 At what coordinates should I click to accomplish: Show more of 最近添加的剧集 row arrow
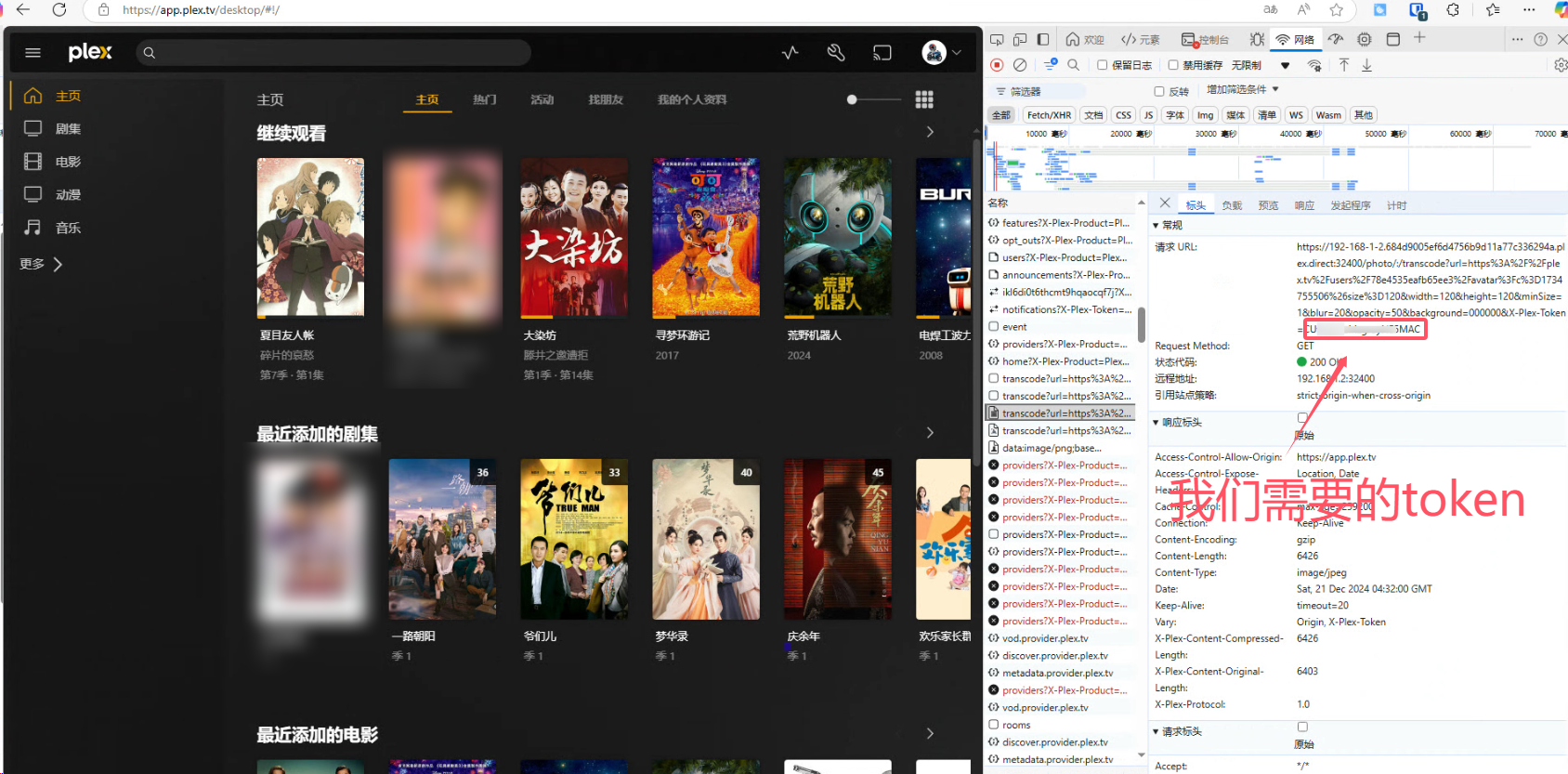(930, 433)
